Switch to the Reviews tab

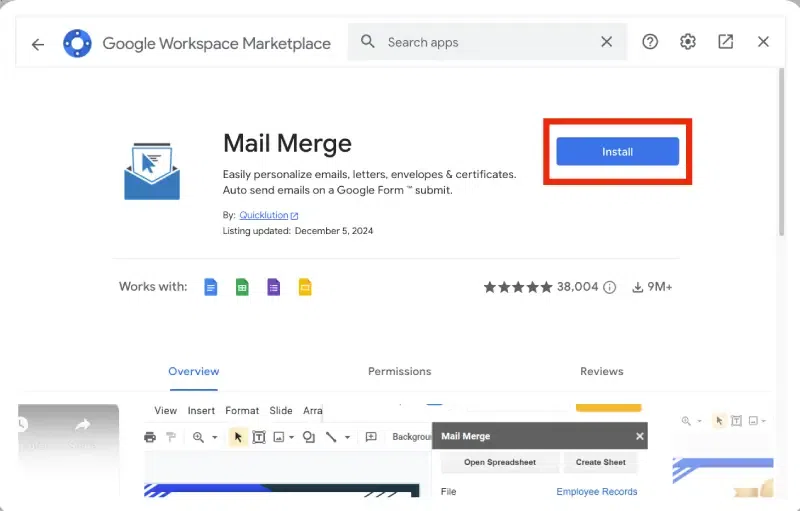coord(602,371)
